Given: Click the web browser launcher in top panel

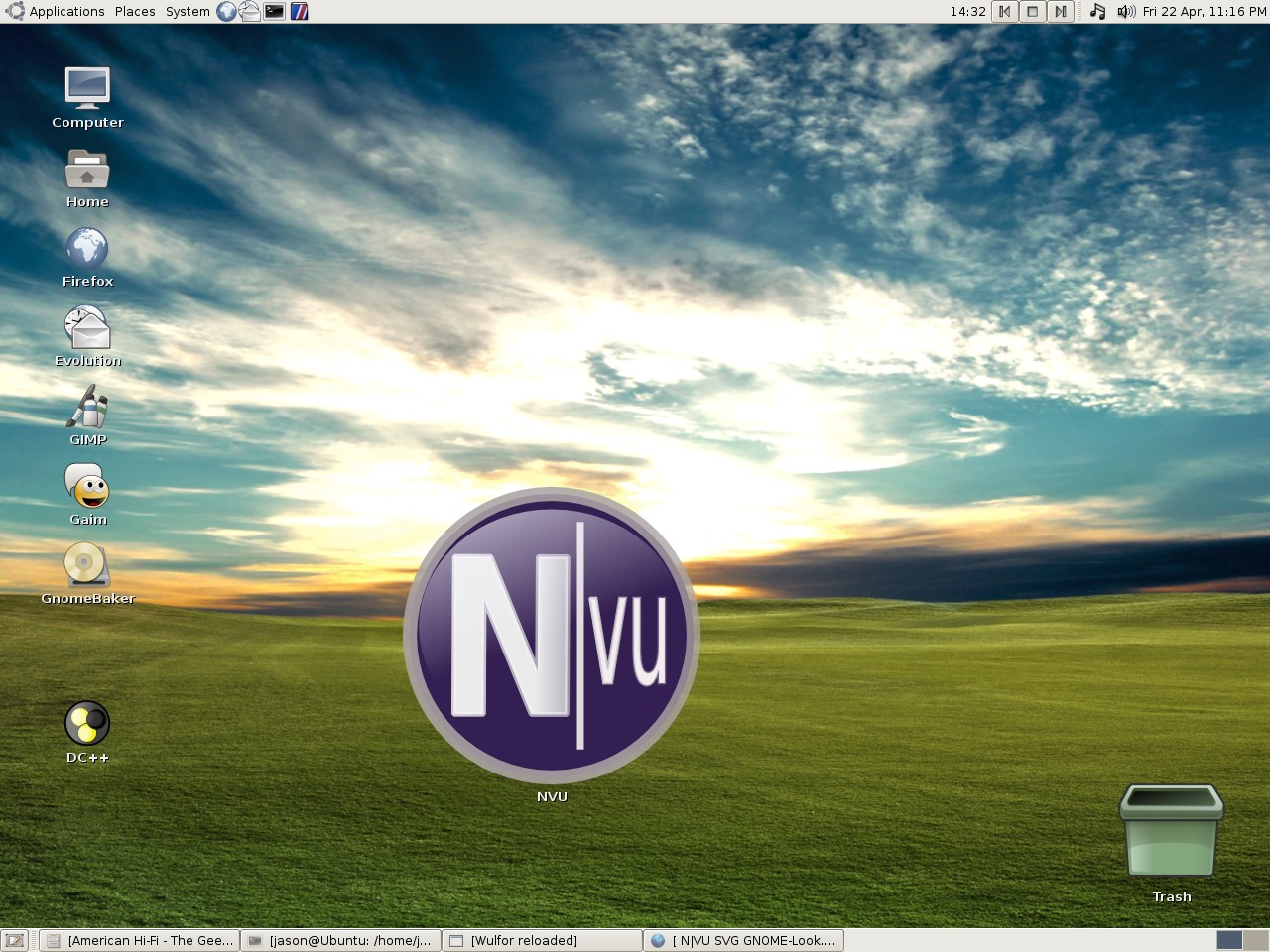Looking at the screenshot, I should pyautogui.click(x=227, y=12).
